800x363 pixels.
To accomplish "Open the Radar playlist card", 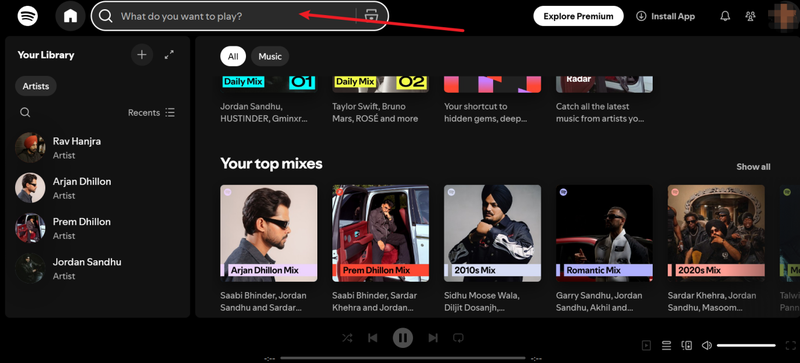I will (x=604, y=84).
